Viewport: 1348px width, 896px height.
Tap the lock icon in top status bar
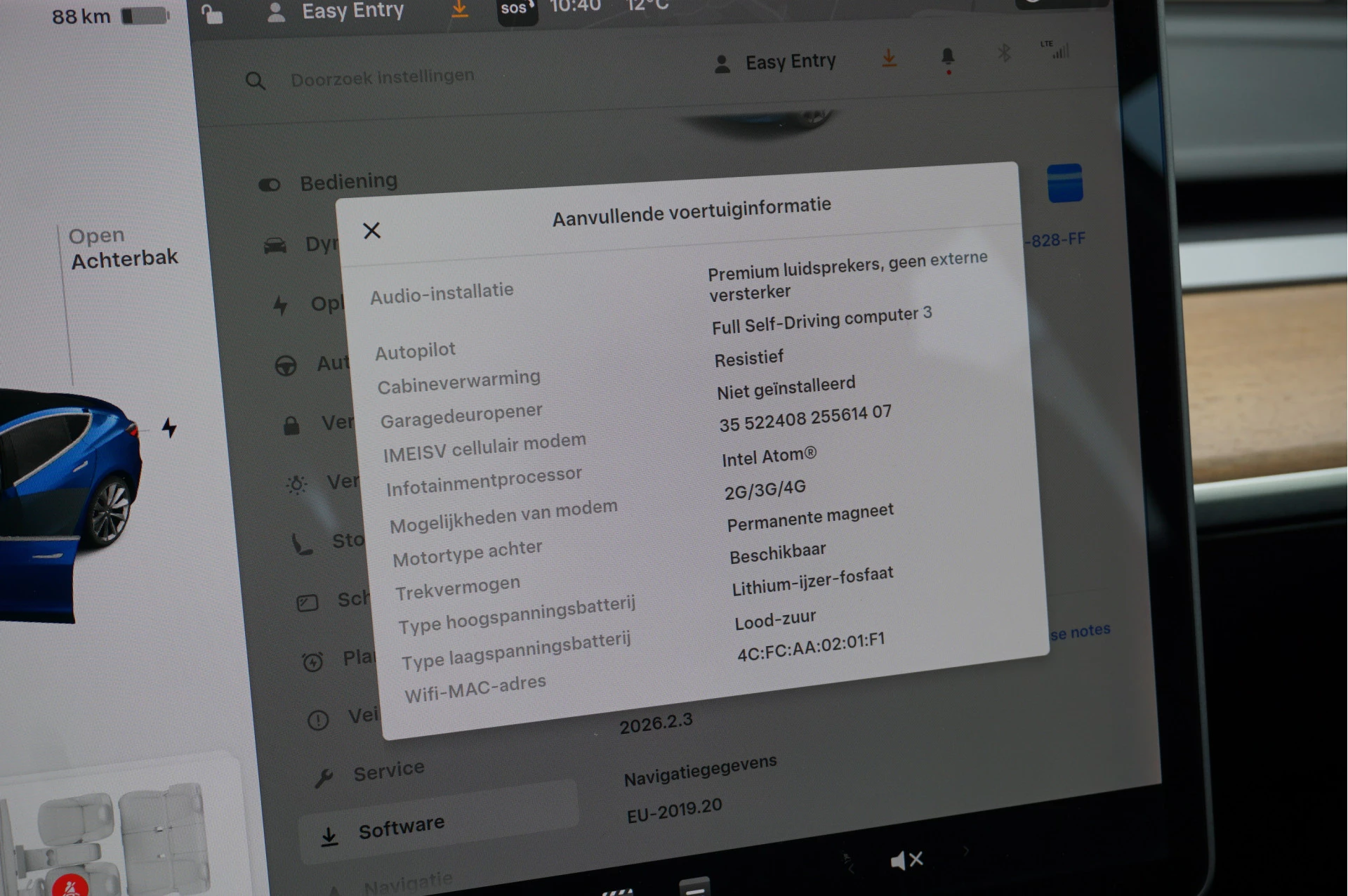click(212, 13)
